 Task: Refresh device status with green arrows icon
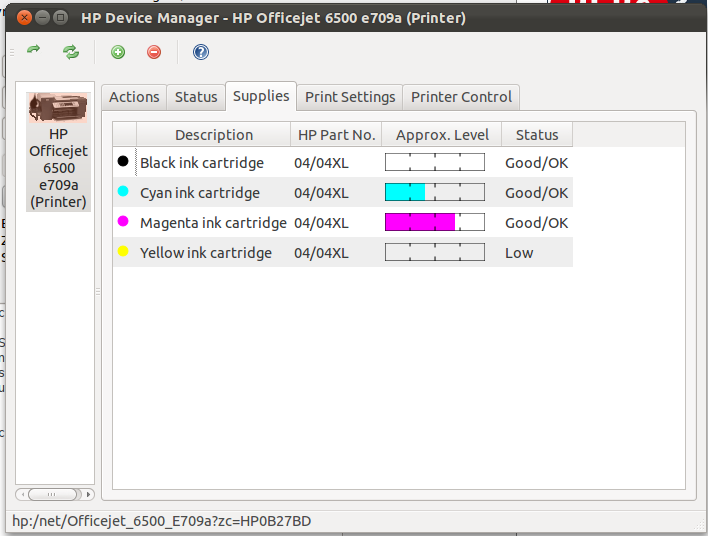71,52
